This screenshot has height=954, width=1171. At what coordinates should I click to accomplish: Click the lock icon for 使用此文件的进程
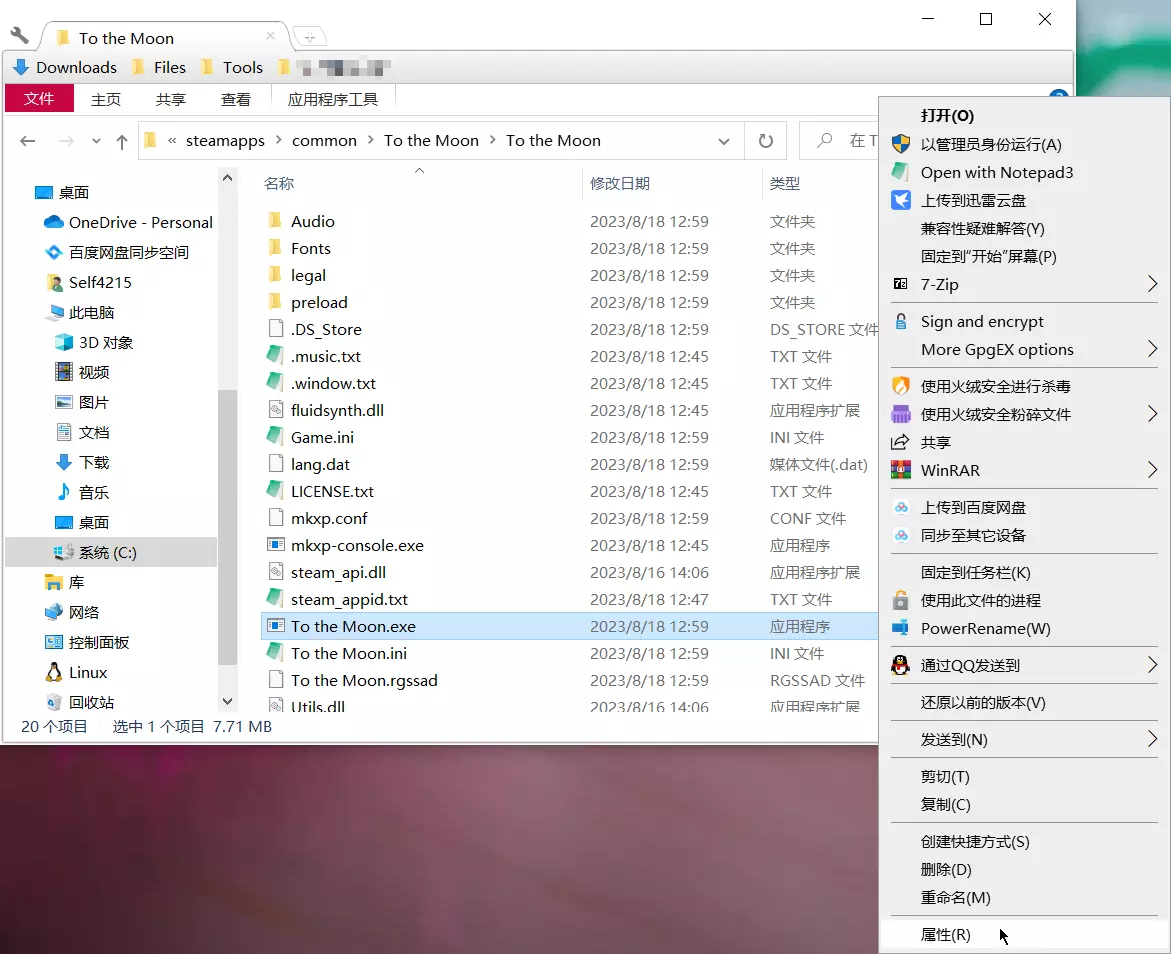pos(901,600)
